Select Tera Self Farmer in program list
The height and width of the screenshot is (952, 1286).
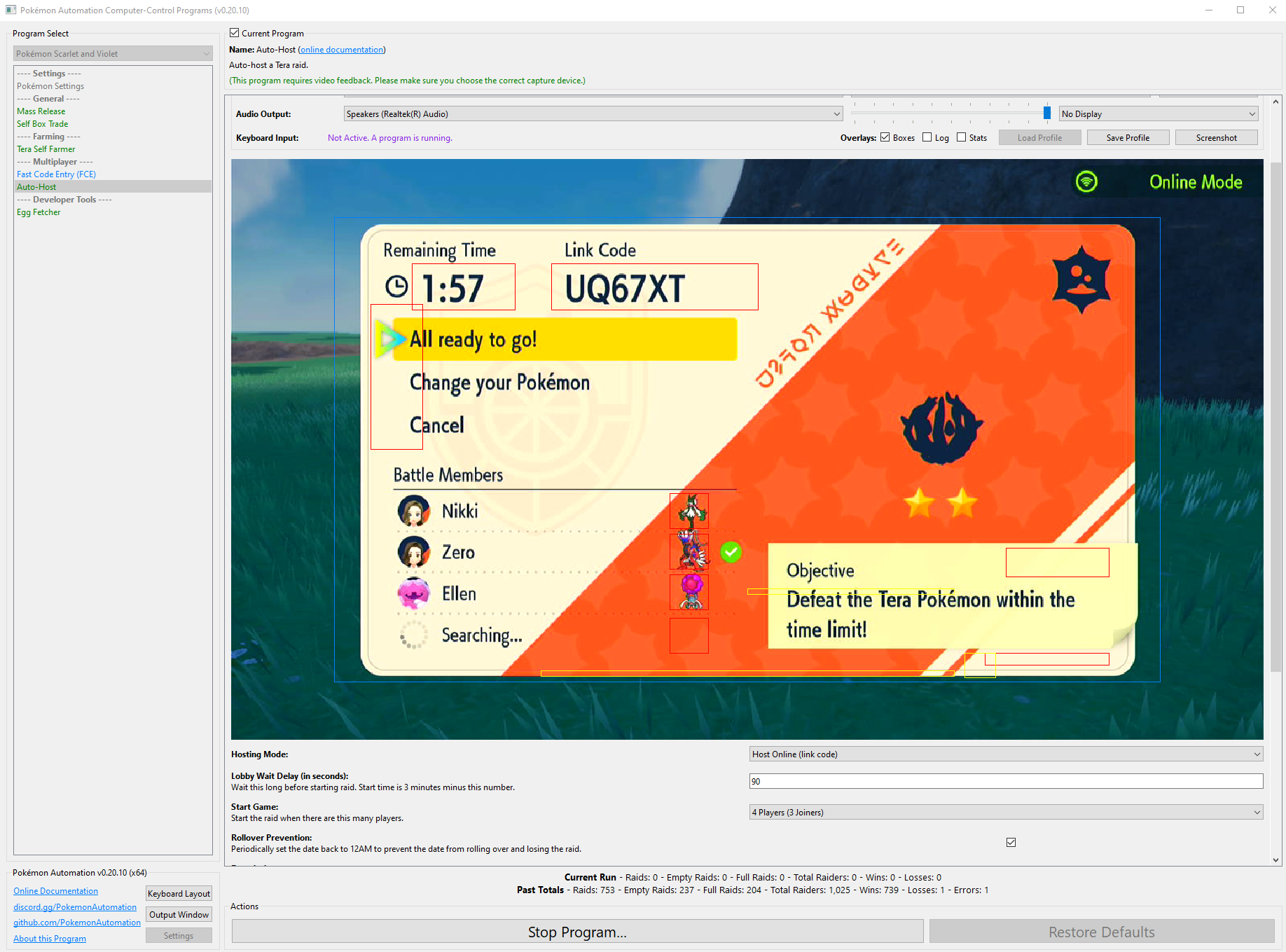pyautogui.click(x=46, y=149)
